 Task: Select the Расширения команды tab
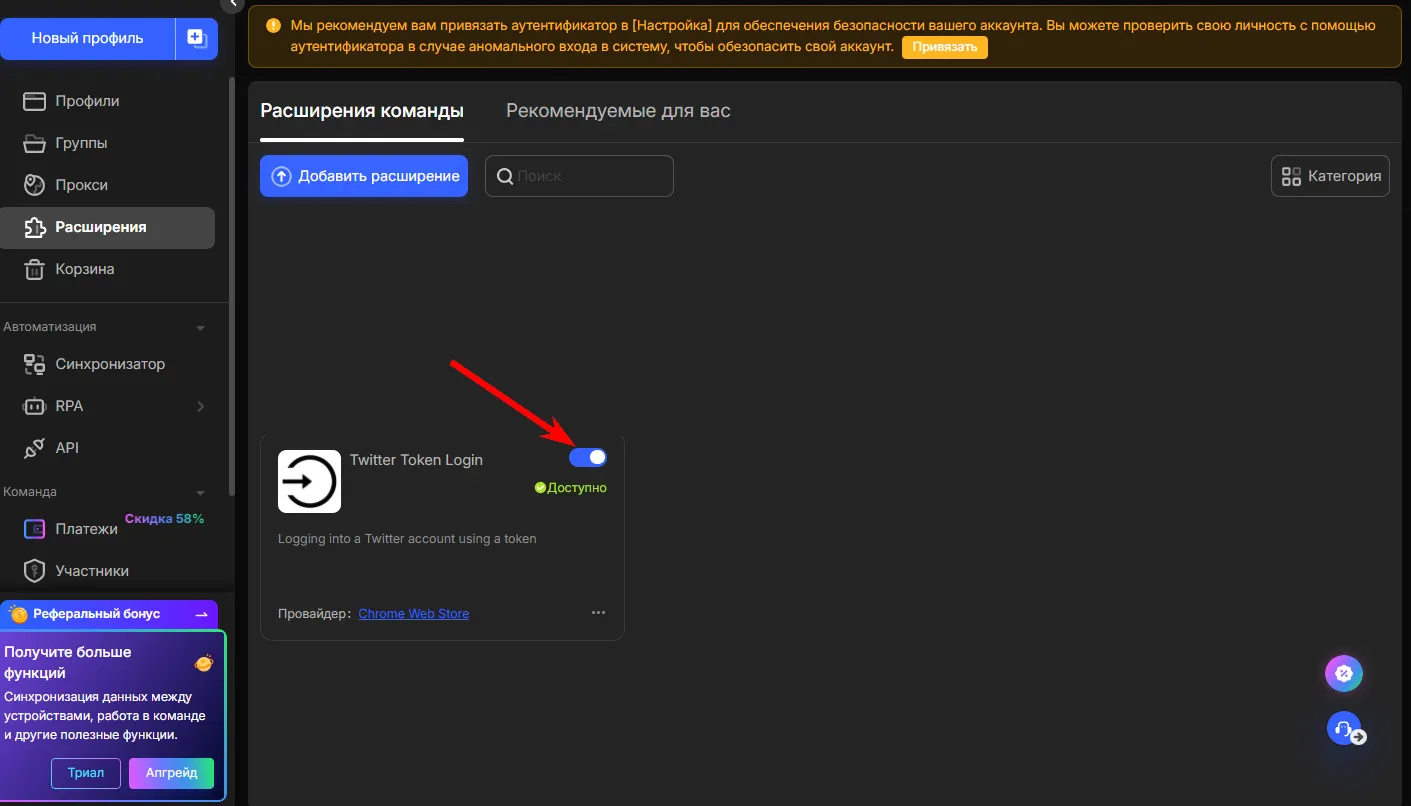[362, 110]
